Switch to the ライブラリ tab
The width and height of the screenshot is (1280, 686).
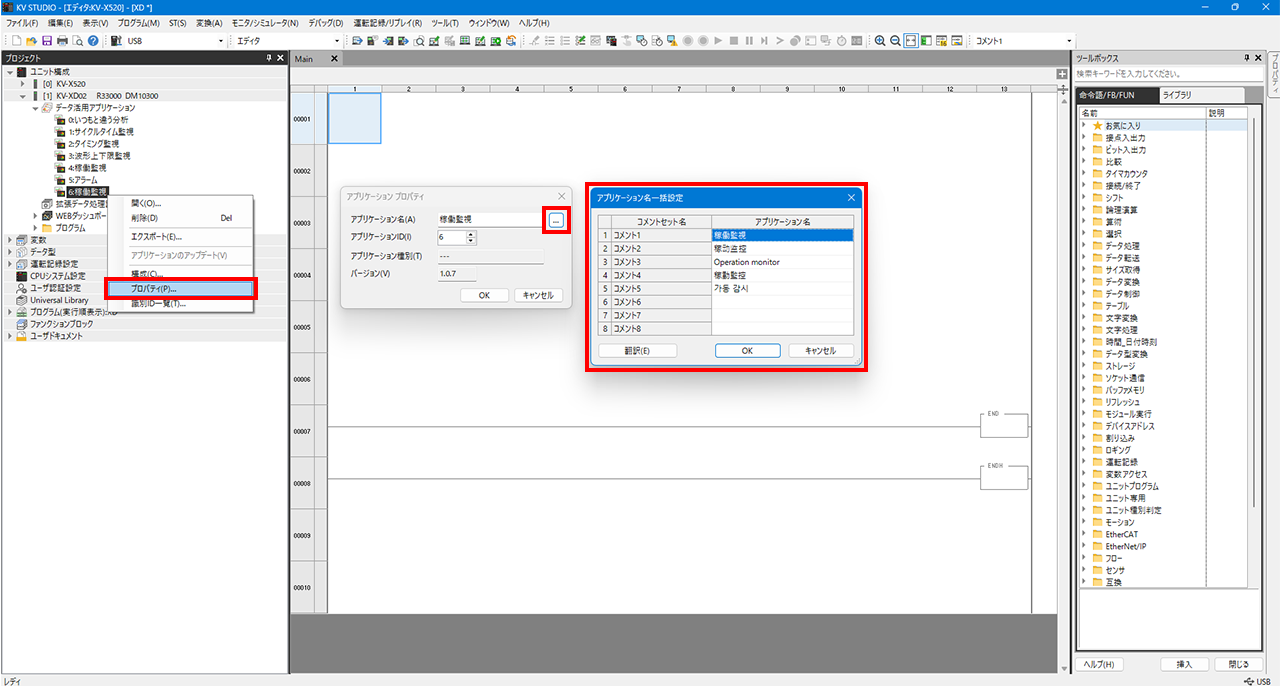pyautogui.click(x=1176, y=95)
